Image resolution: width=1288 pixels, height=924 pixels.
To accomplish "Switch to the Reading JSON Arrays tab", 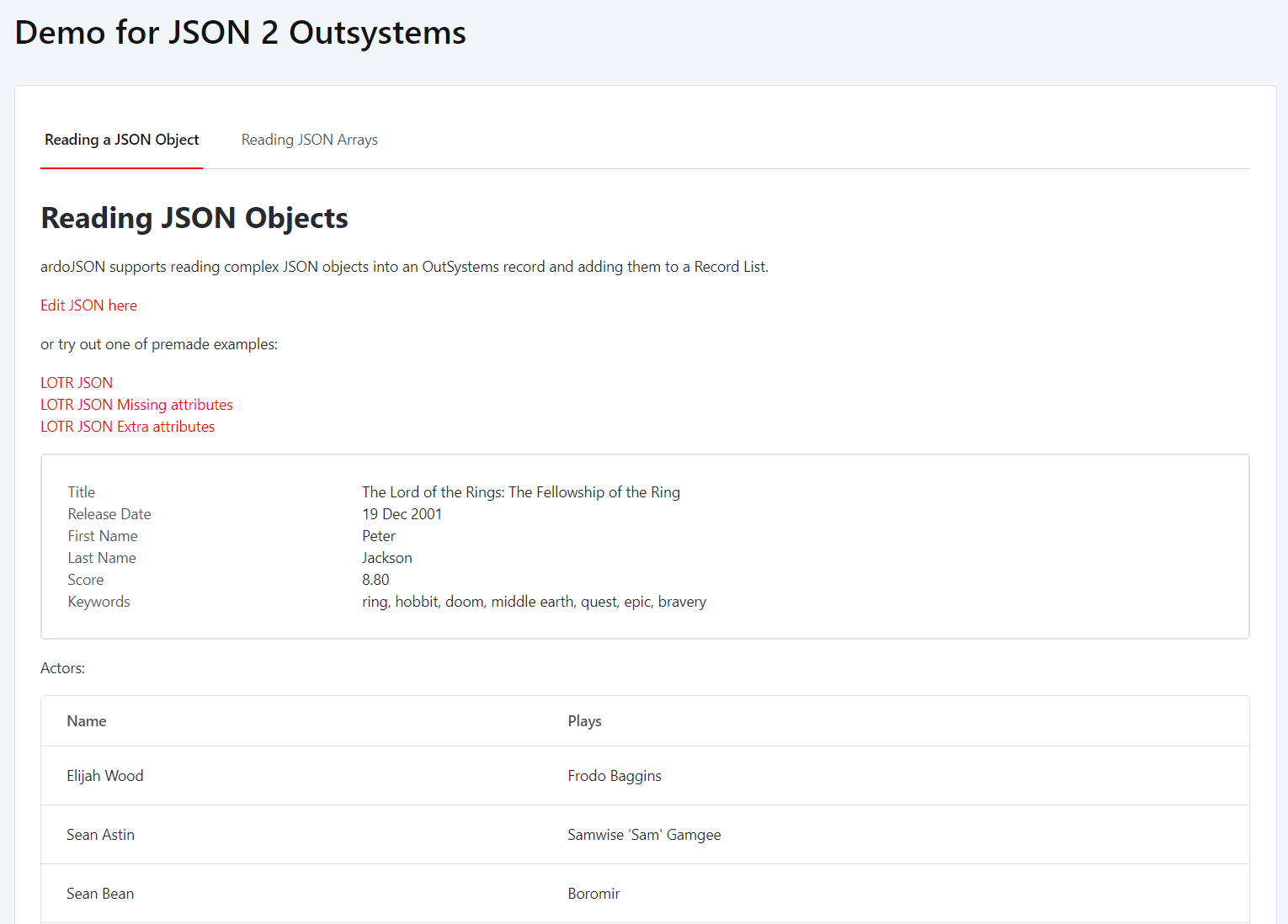I will [309, 139].
